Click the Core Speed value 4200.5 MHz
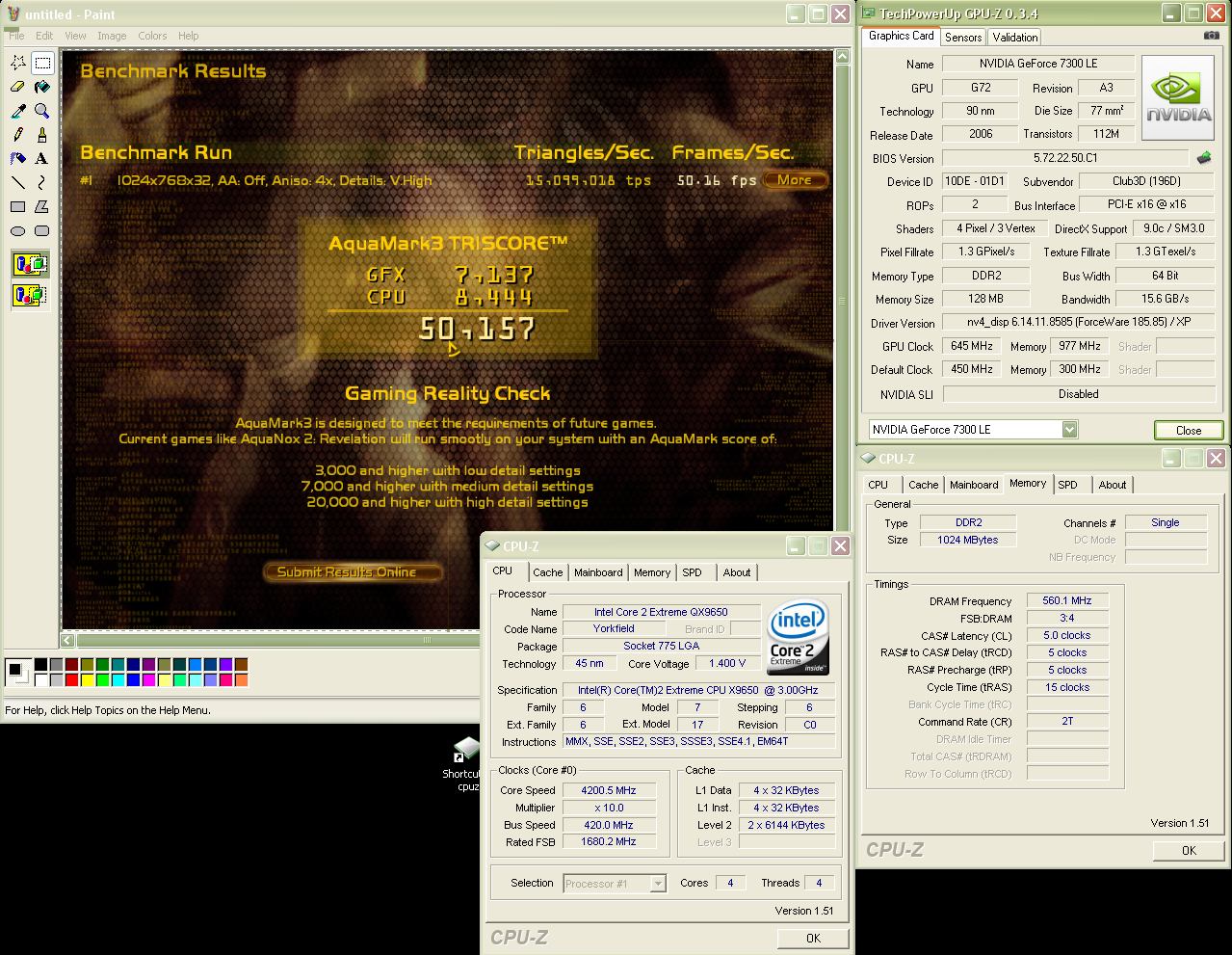Viewport: 1232px width, 955px height. tap(610, 790)
